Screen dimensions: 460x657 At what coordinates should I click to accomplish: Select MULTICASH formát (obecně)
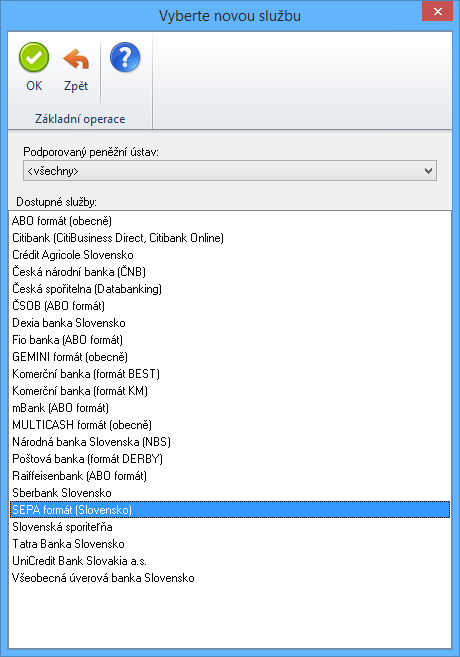[230, 425]
